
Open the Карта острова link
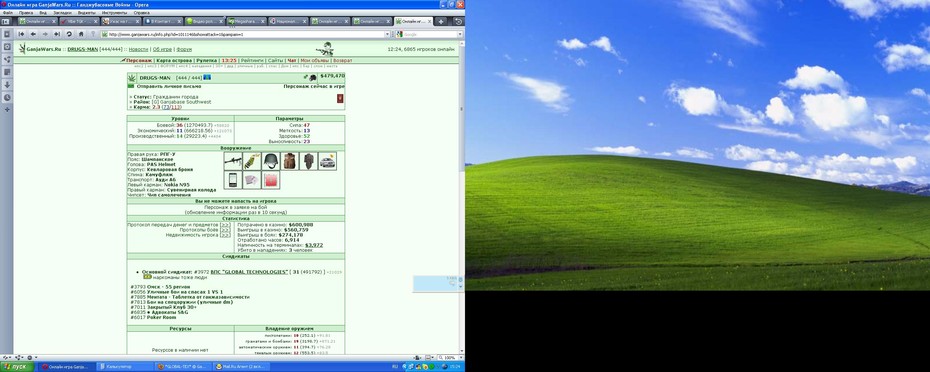coord(174,61)
